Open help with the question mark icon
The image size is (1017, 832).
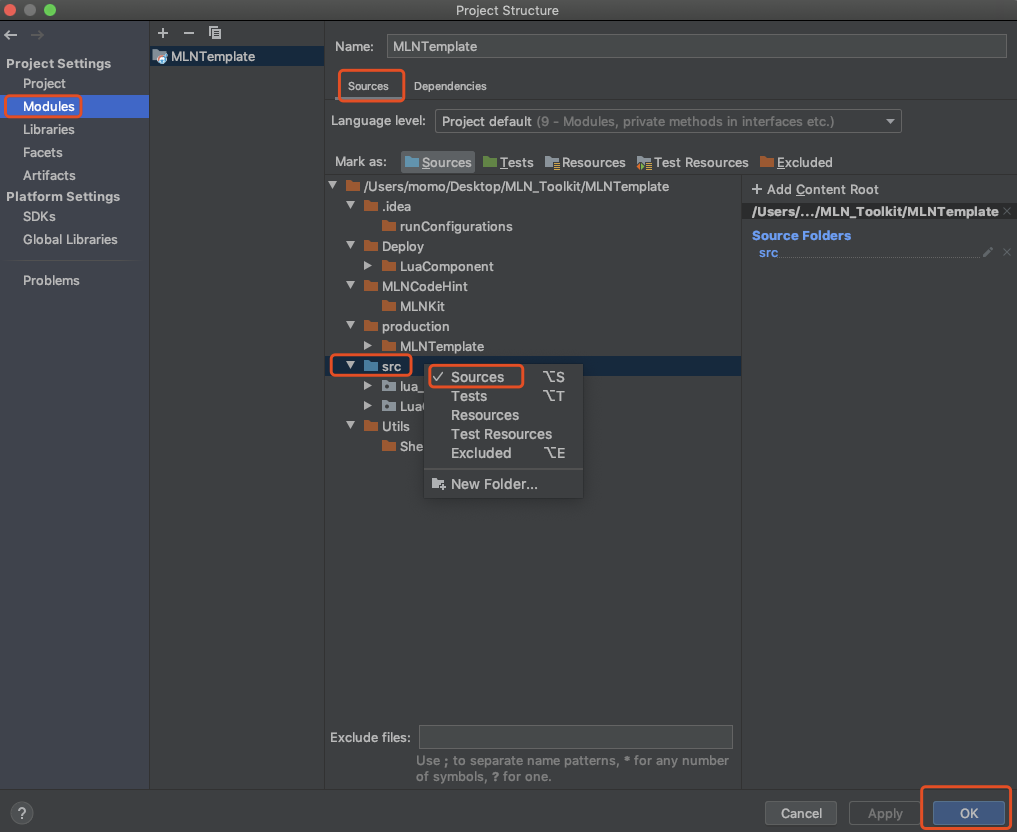tap(23, 813)
